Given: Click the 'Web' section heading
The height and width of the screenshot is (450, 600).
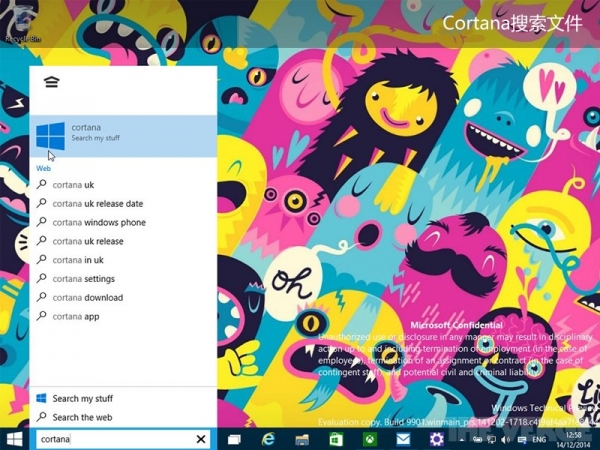Looking at the screenshot, I should point(43,168).
